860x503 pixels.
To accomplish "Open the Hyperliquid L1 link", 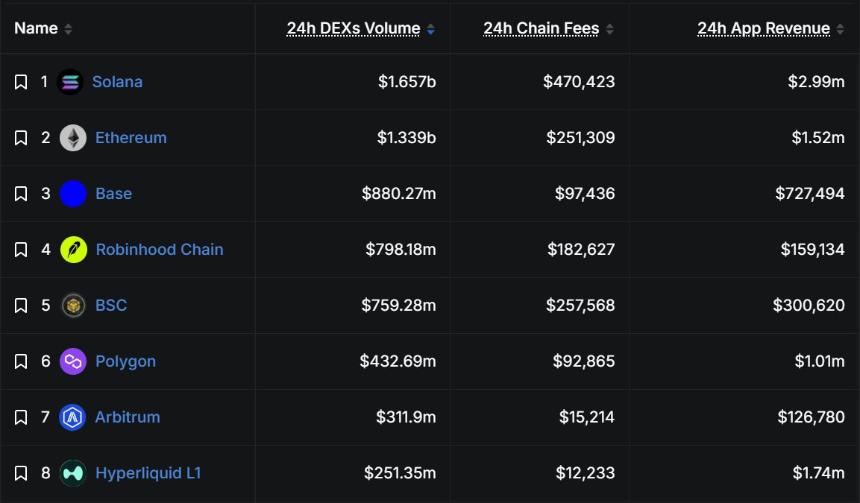I will coord(148,473).
